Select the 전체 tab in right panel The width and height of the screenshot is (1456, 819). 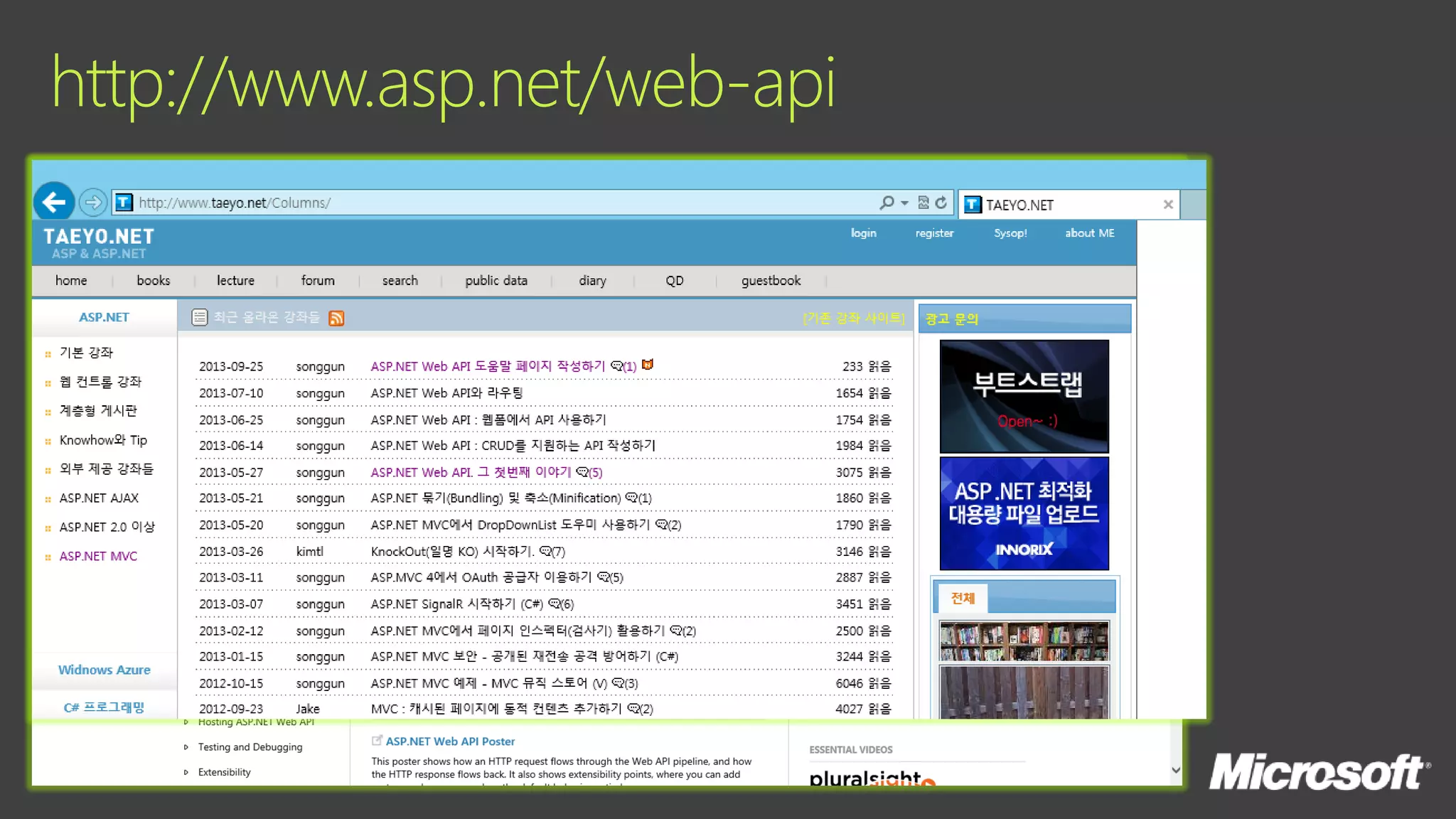click(963, 598)
